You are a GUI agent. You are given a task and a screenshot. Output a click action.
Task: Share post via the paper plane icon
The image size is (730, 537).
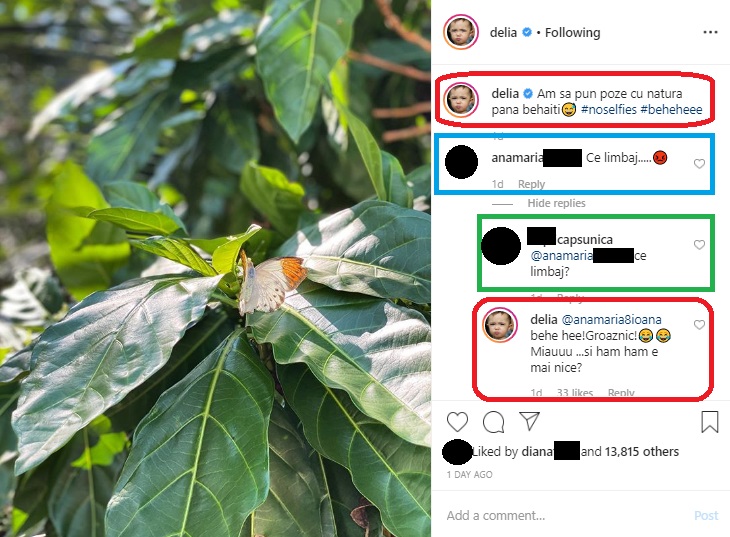point(529,421)
